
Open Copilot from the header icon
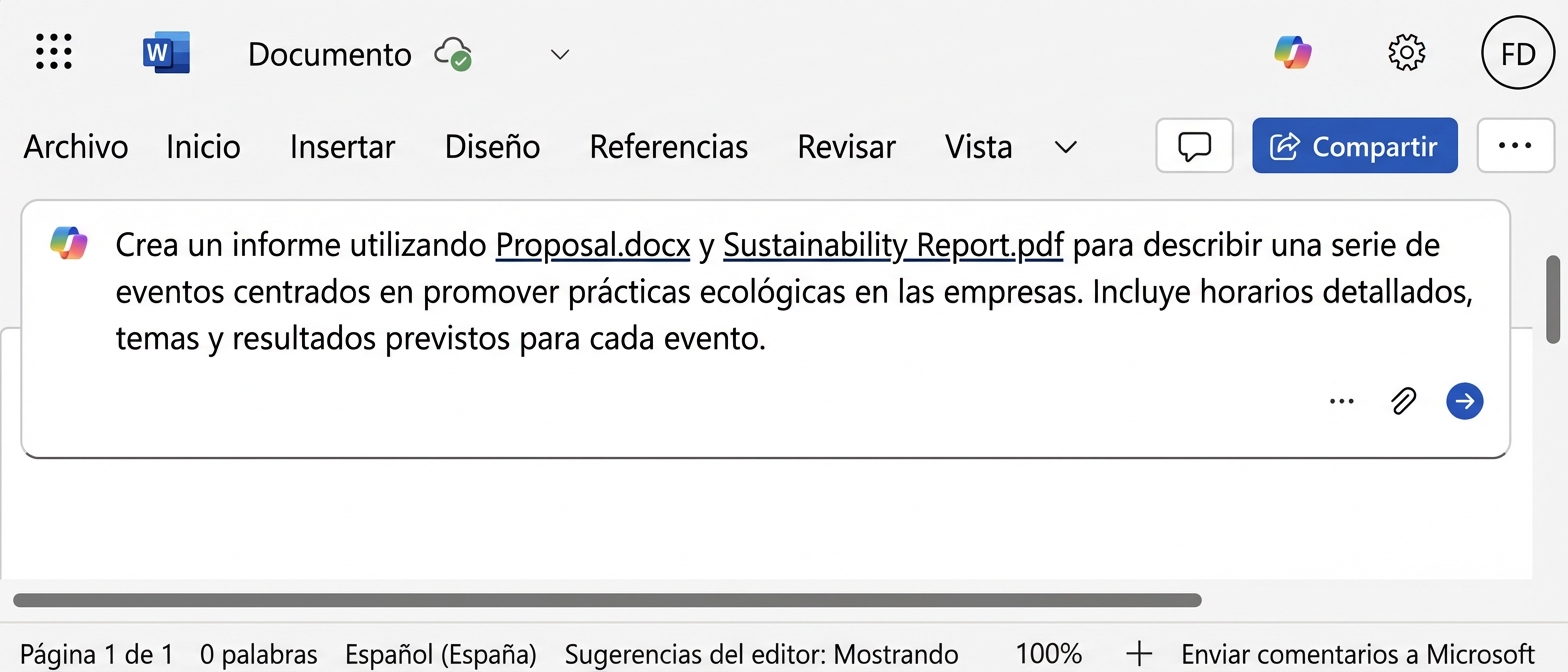click(1293, 52)
